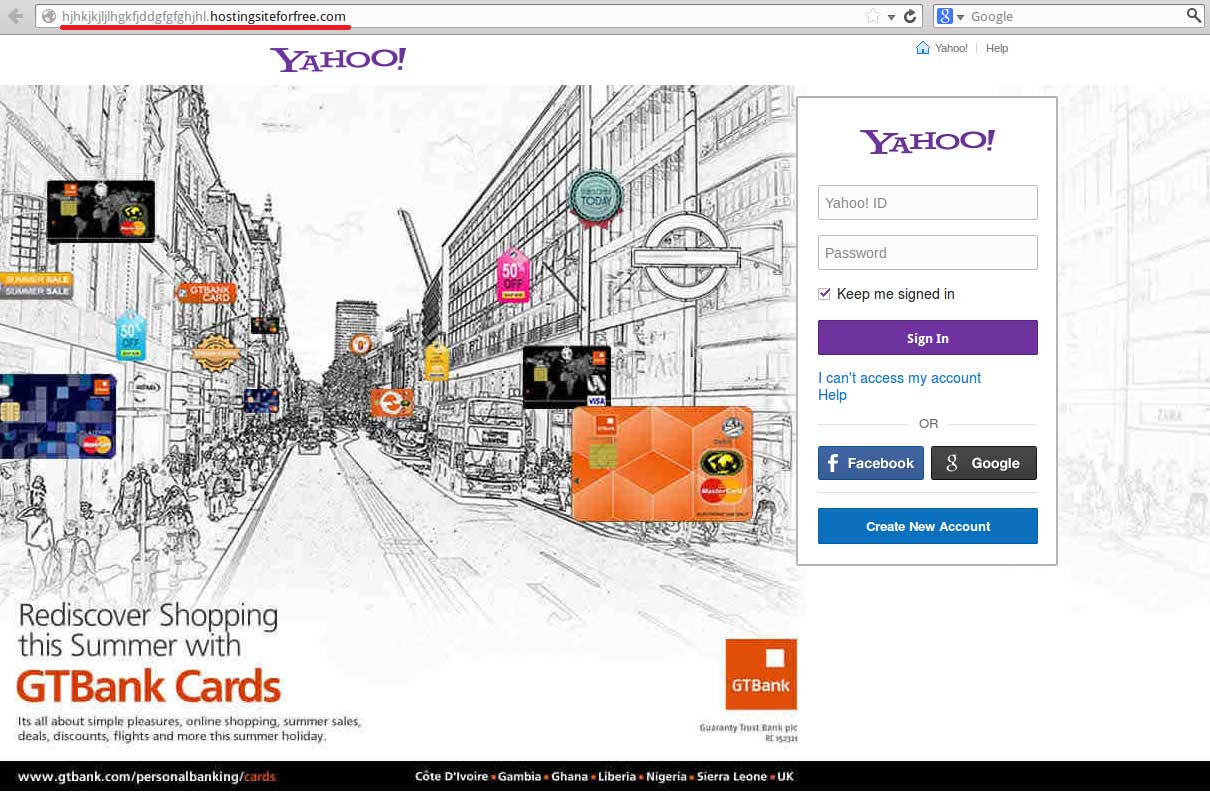Click www.gtbank.com/personalbanking/cards footer text

click(x=147, y=776)
